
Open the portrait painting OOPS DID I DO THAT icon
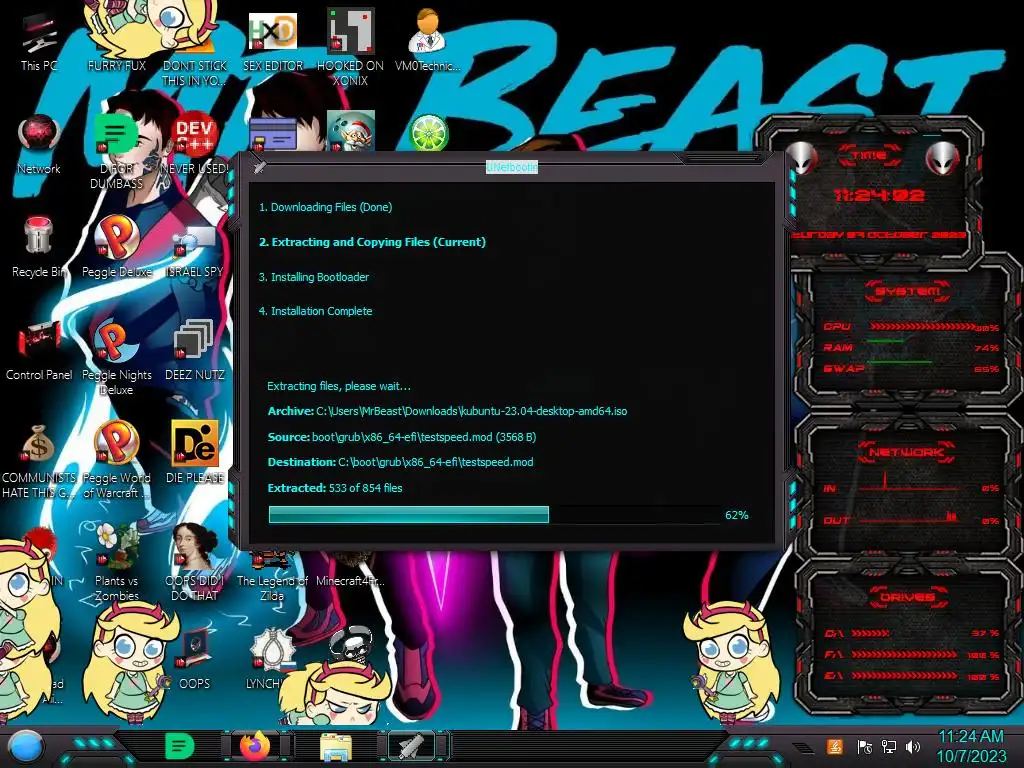[195, 563]
